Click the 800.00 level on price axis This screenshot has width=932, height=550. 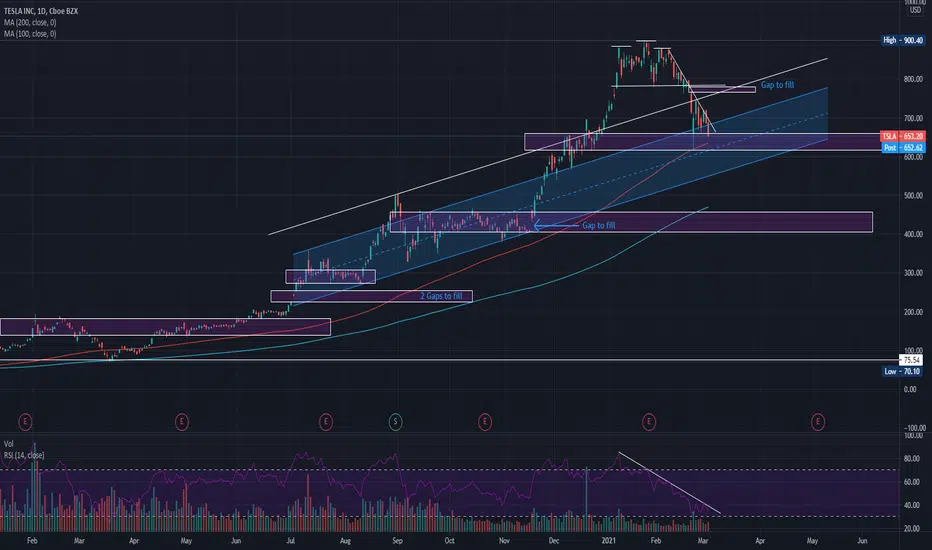(913, 79)
